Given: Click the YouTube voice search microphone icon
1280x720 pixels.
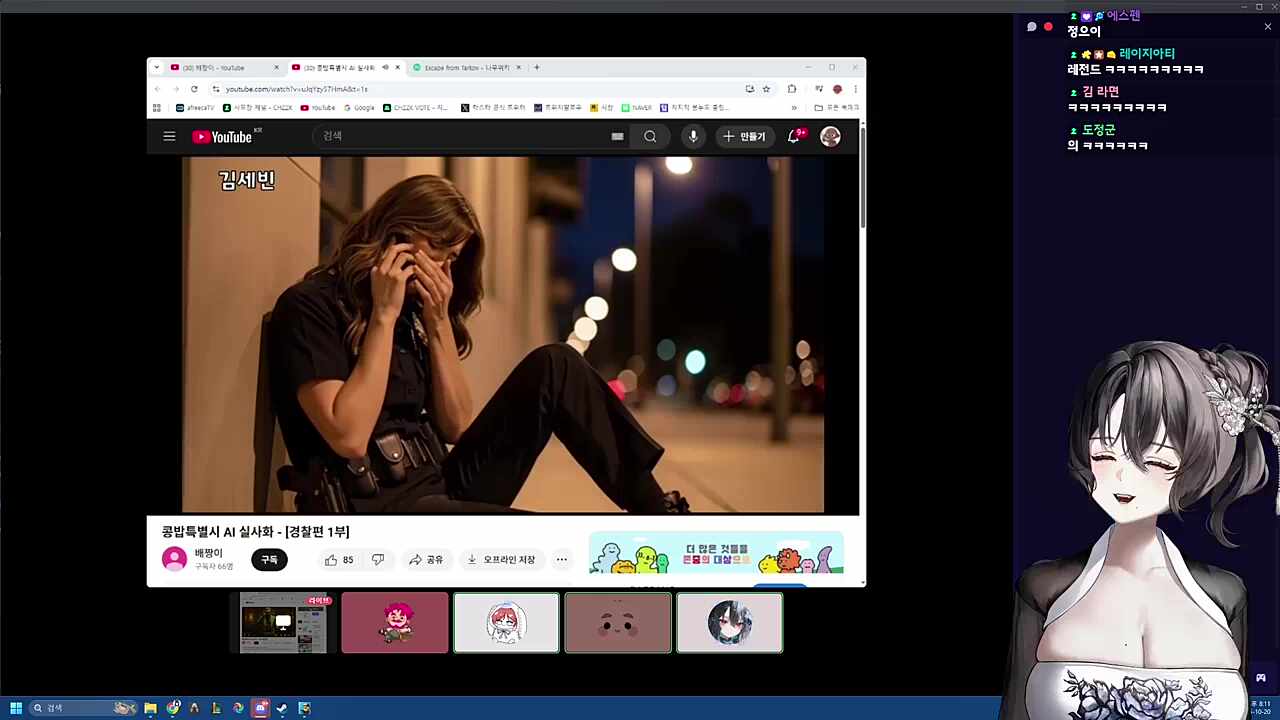Looking at the screenshot, I should [x=693, y=136].
